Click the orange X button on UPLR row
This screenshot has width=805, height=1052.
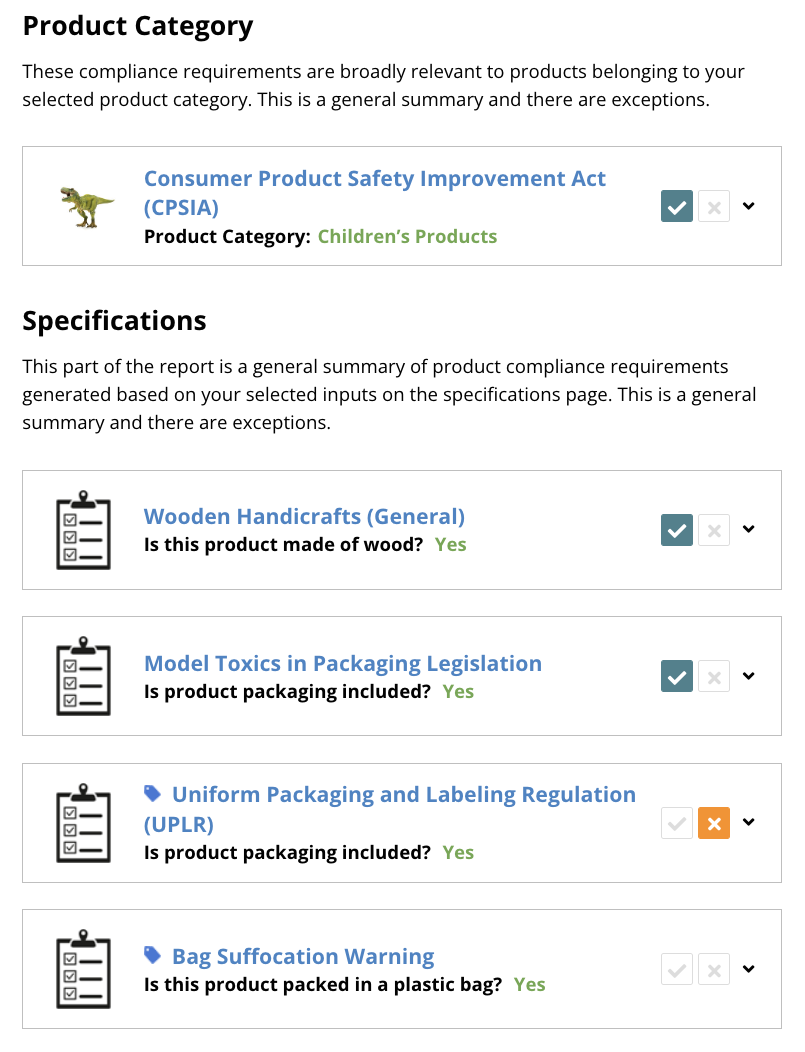714,823
